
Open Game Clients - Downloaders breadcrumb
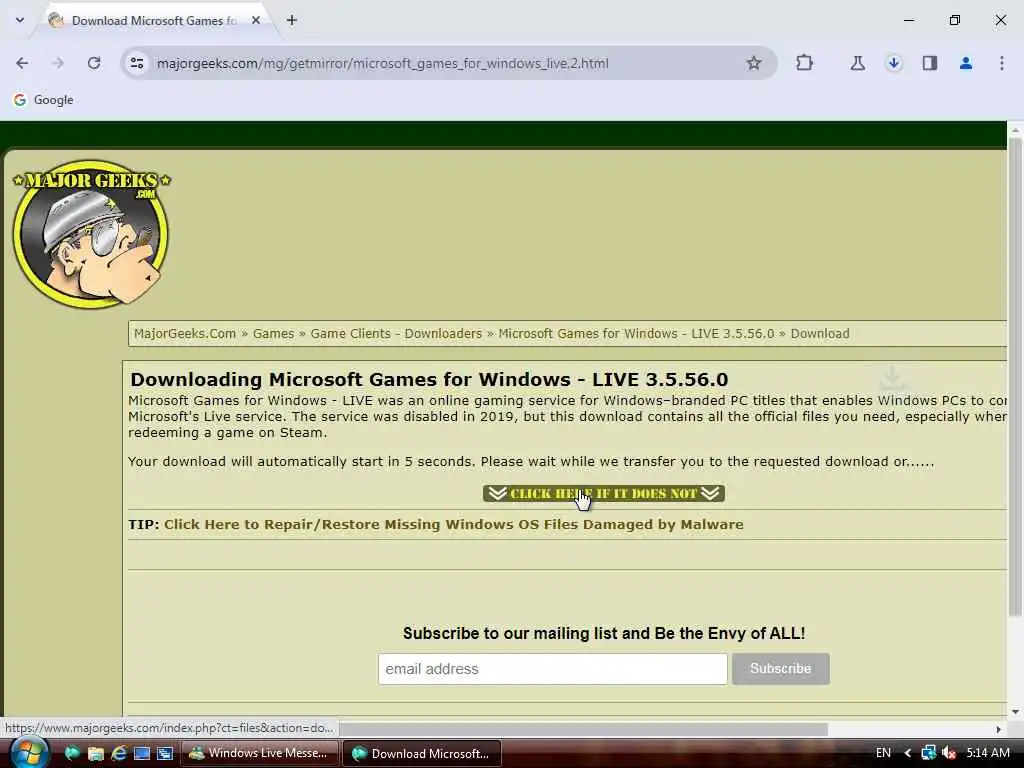click(396, 334)
